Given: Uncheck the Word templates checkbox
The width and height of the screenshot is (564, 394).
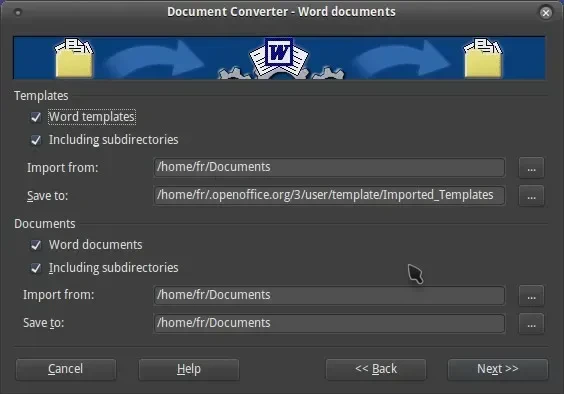Looking at the screenshot, I should pyautogui.click(x=36, y=117).
